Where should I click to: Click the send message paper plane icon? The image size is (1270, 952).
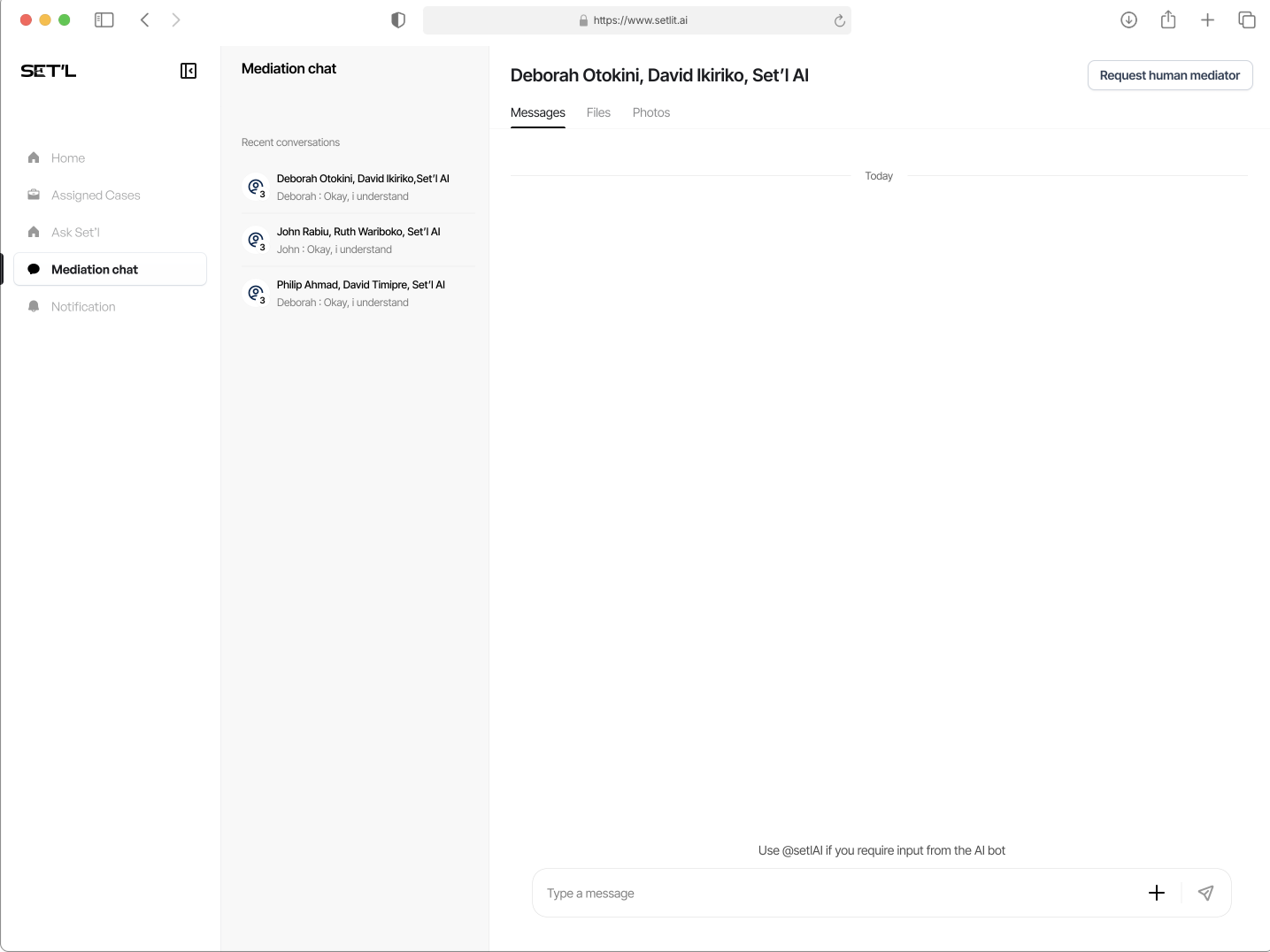click(x=1205, y=893)
